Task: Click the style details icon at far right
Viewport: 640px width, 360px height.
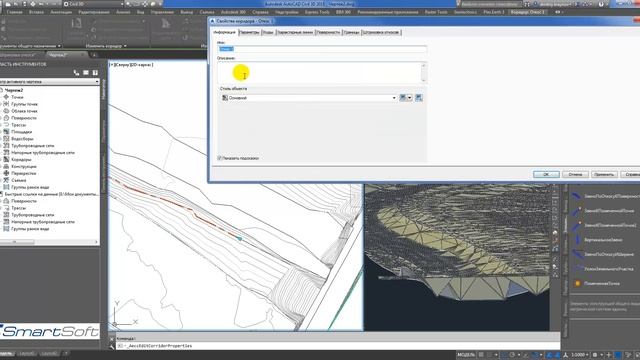Action: 419,98
